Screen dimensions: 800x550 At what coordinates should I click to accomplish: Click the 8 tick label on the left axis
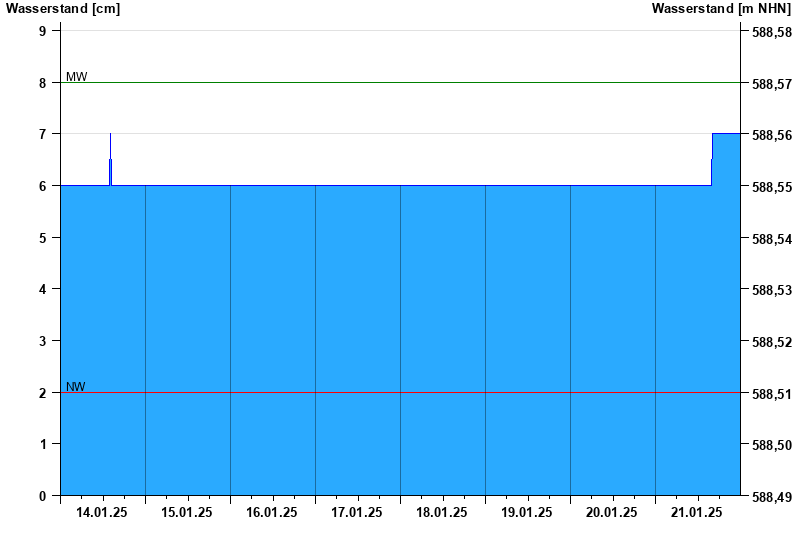click(43, 83)
